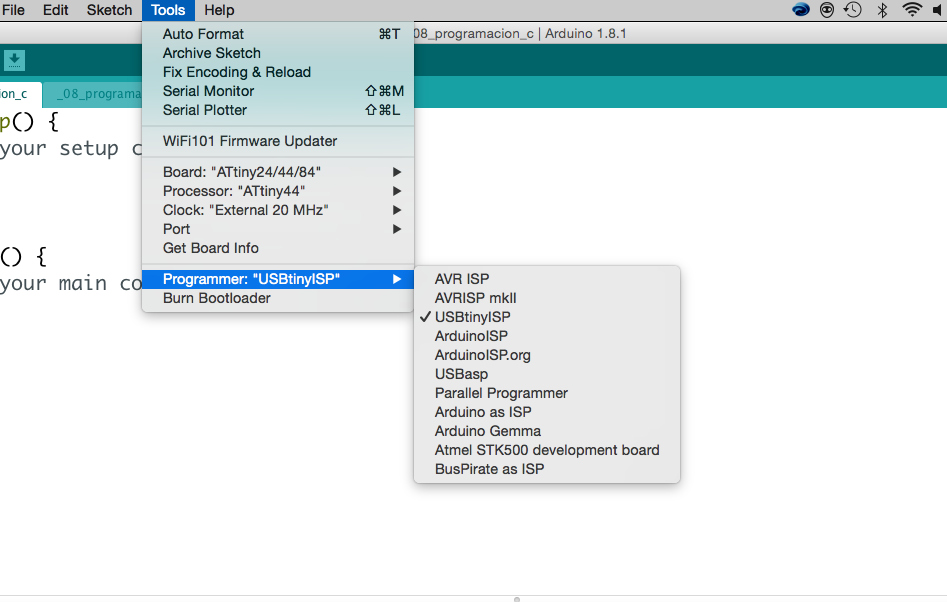Viewport: 947px width, 602px height.
Task: Click the 'your main' comment line in editor
Action: click(x=71, y=283)
